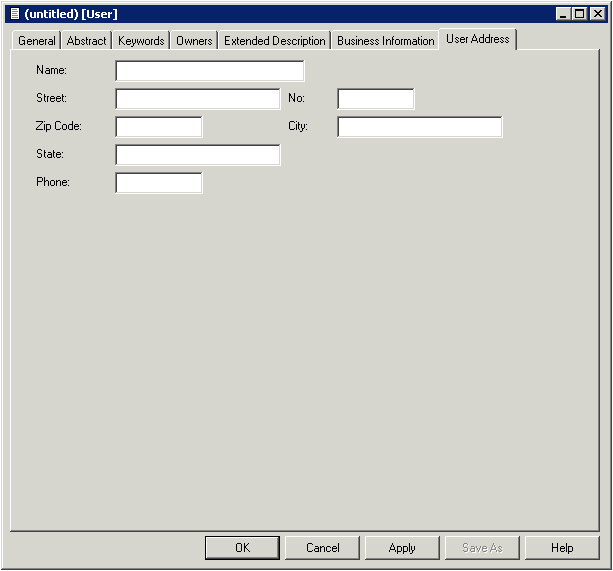Open the Abstract tab

click(86, 41)
